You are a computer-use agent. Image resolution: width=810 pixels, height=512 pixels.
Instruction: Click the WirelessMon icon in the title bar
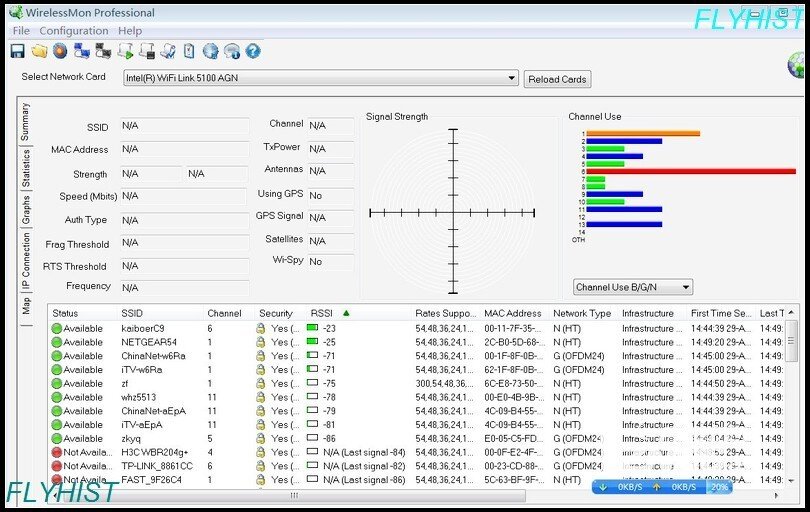pos(16,12)
